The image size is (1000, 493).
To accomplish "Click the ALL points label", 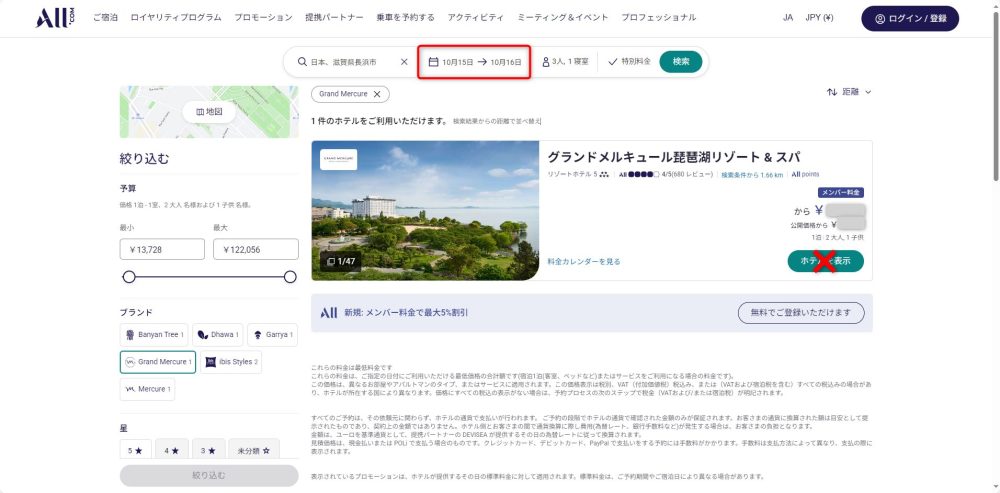I will (805, 174).
